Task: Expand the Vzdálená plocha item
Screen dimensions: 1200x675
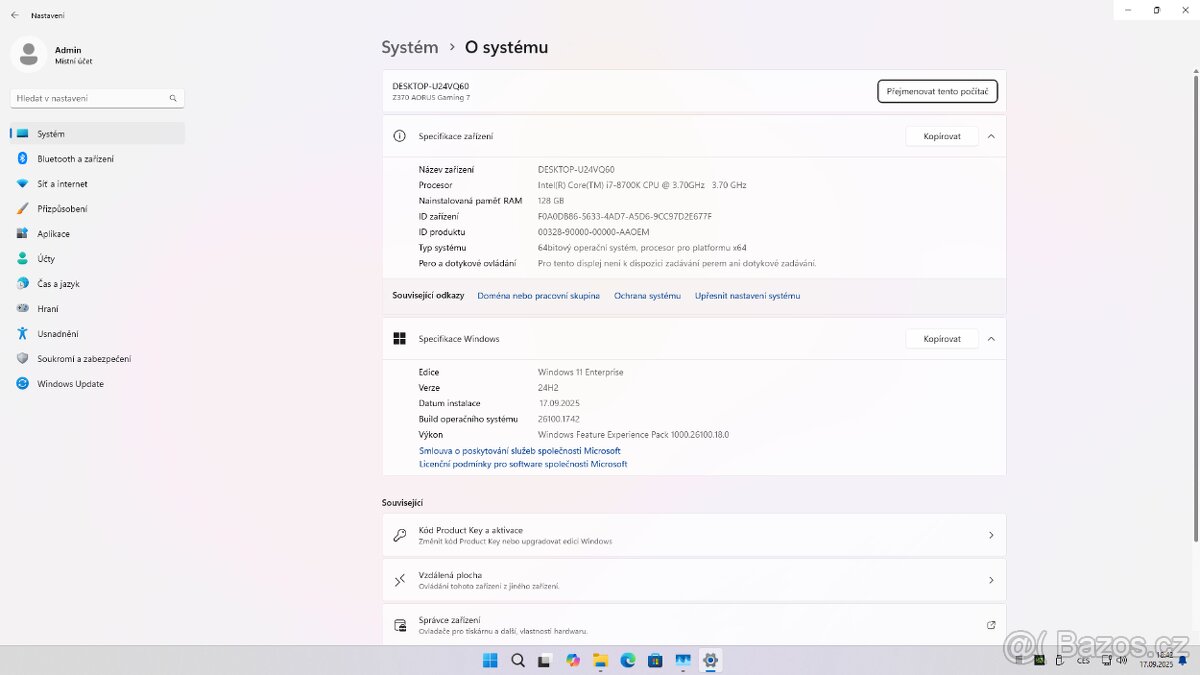Action: tap(991, 580)
